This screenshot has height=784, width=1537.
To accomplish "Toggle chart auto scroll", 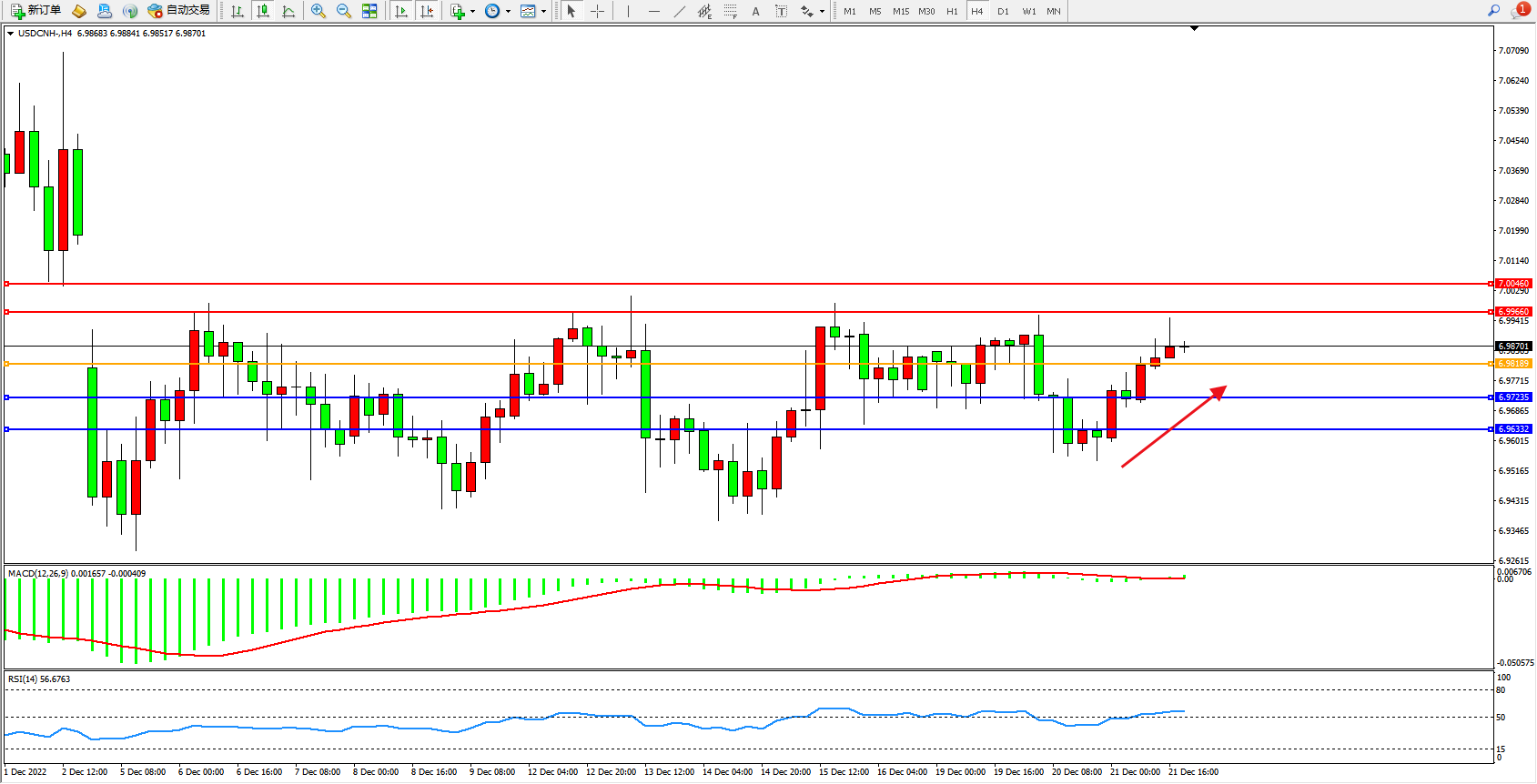I will [401, 11].
